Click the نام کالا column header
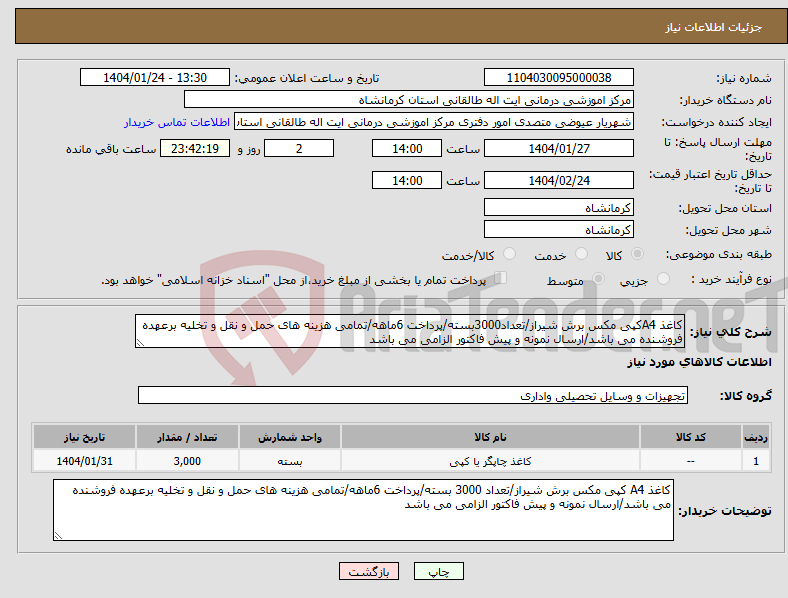788x598 pixels. (490, 437)
